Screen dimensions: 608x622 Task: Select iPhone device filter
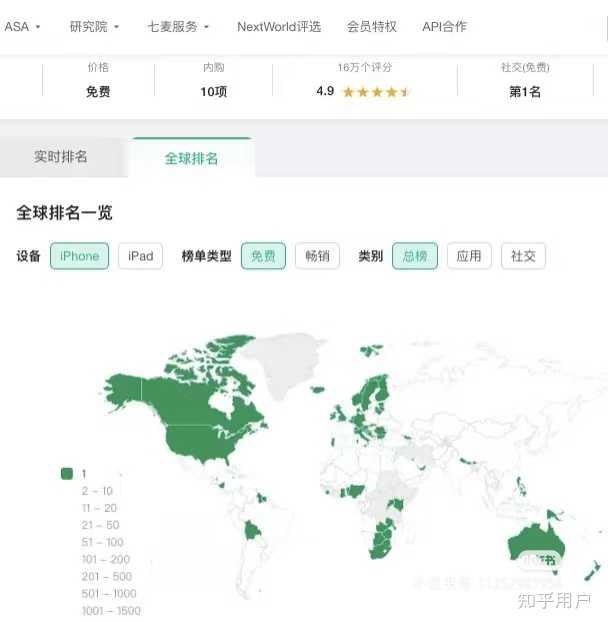click(79, 256)
